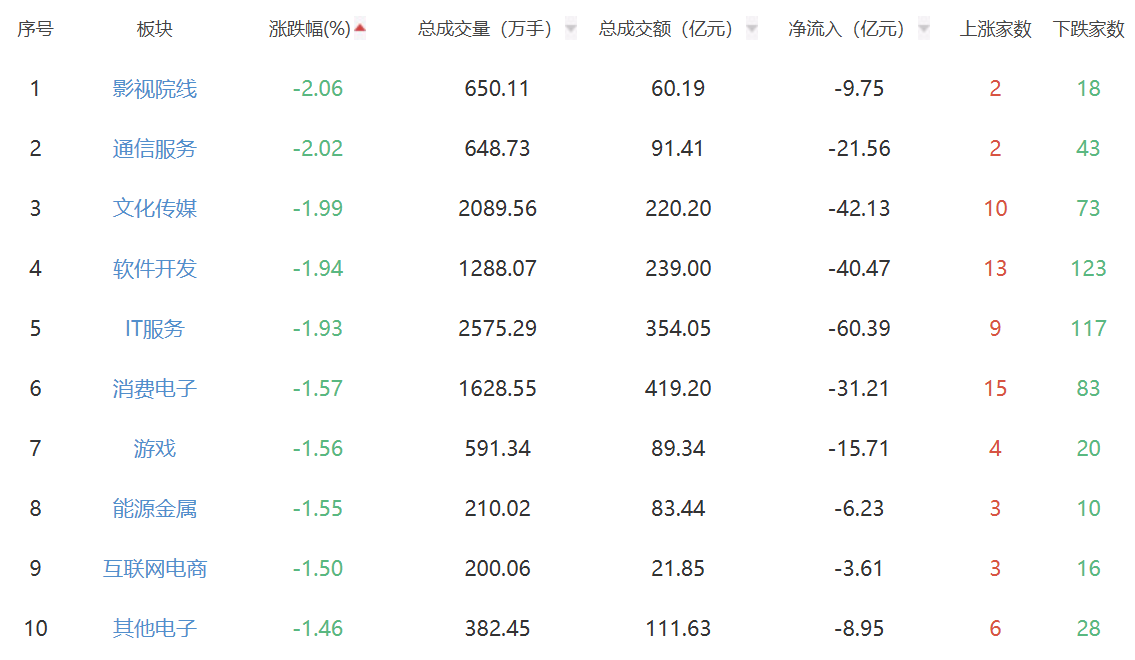Open the 消费电子 sector link
This screenshot has height=660, width=1135.
(155, 389)
